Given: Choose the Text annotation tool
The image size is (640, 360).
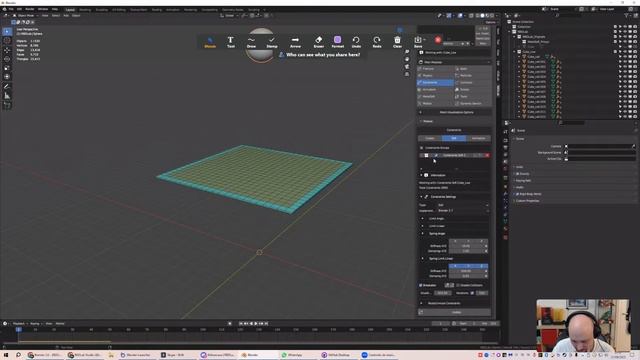Looking at the screenshot, I should 231,42.
